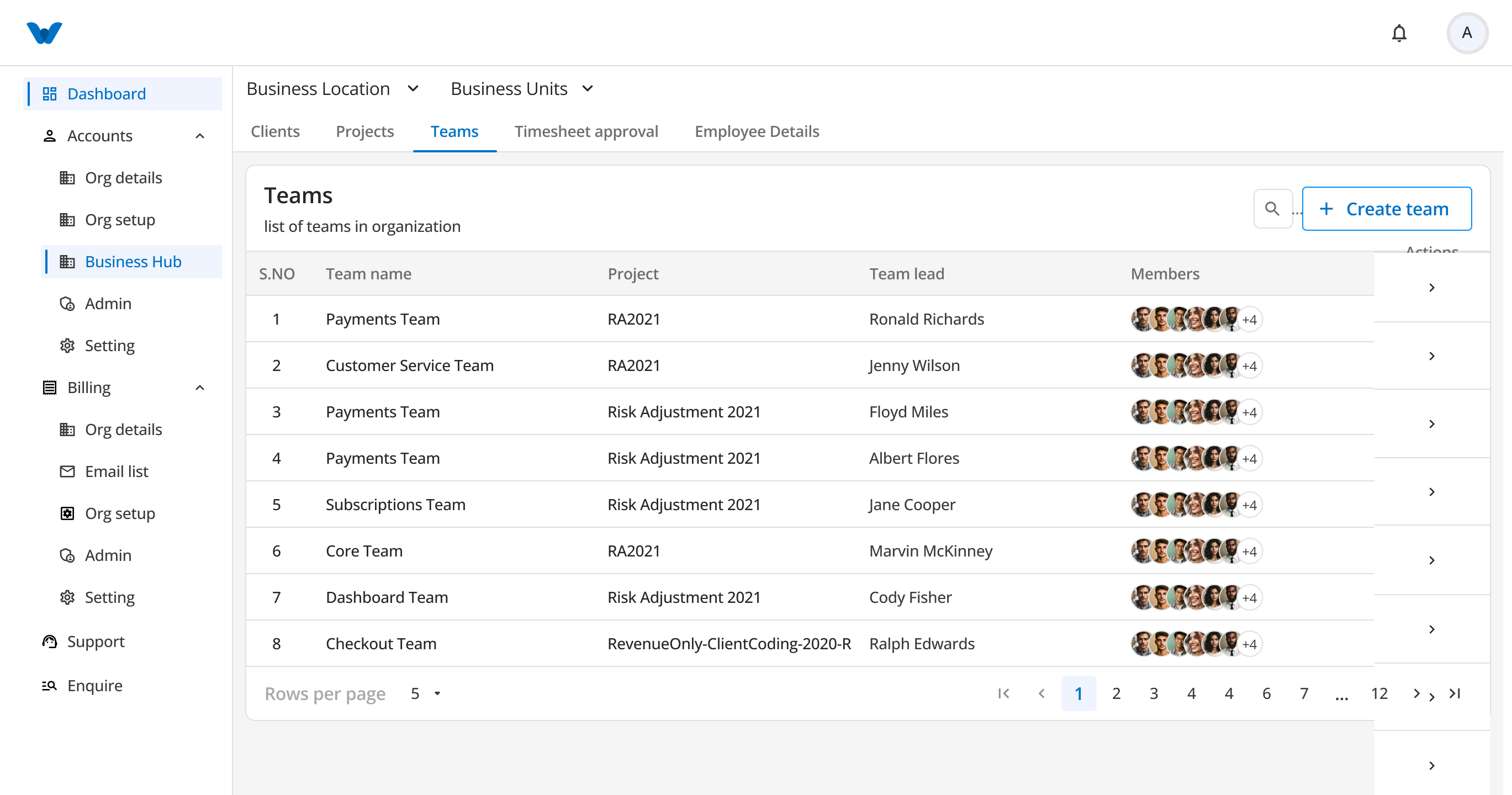
Task: Collapse the Billing section
Action: pos(199,388)
